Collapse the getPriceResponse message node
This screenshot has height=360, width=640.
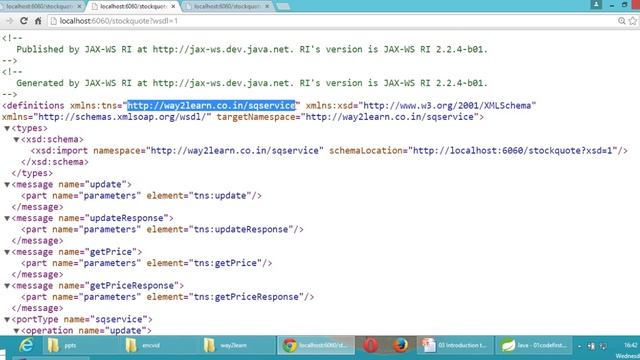7,286
